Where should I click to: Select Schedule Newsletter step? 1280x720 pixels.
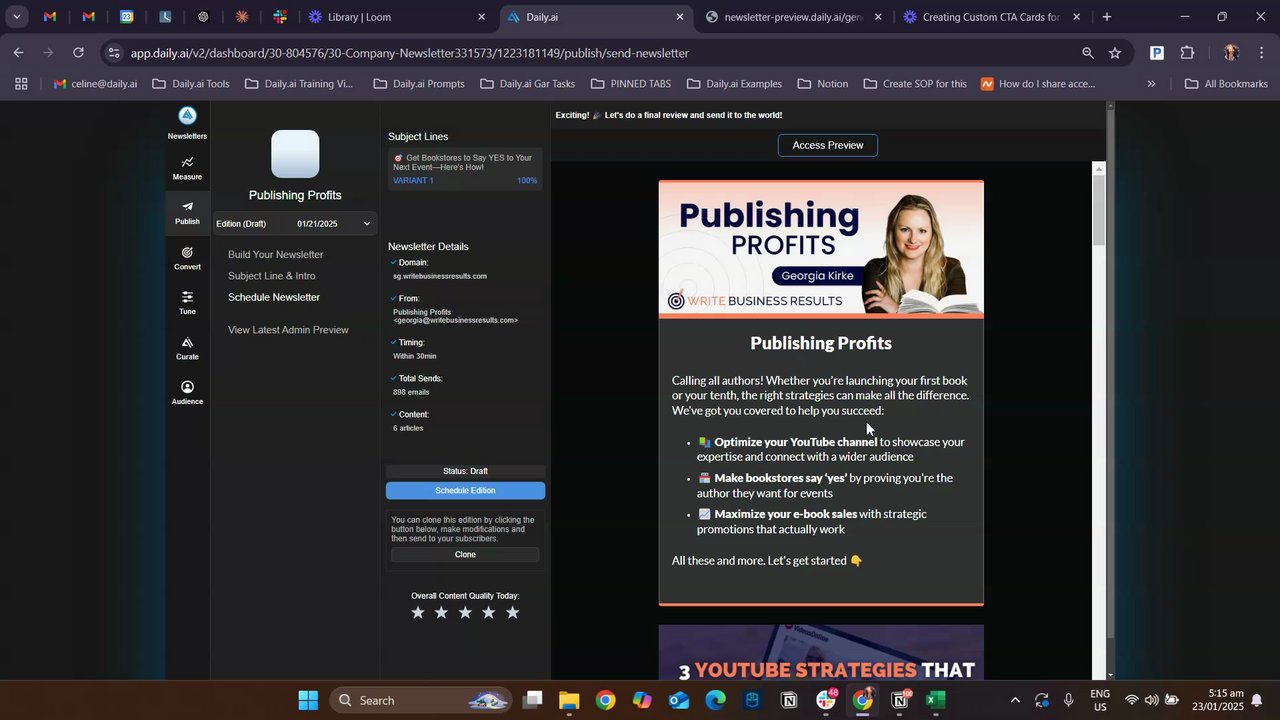point(274,297)
